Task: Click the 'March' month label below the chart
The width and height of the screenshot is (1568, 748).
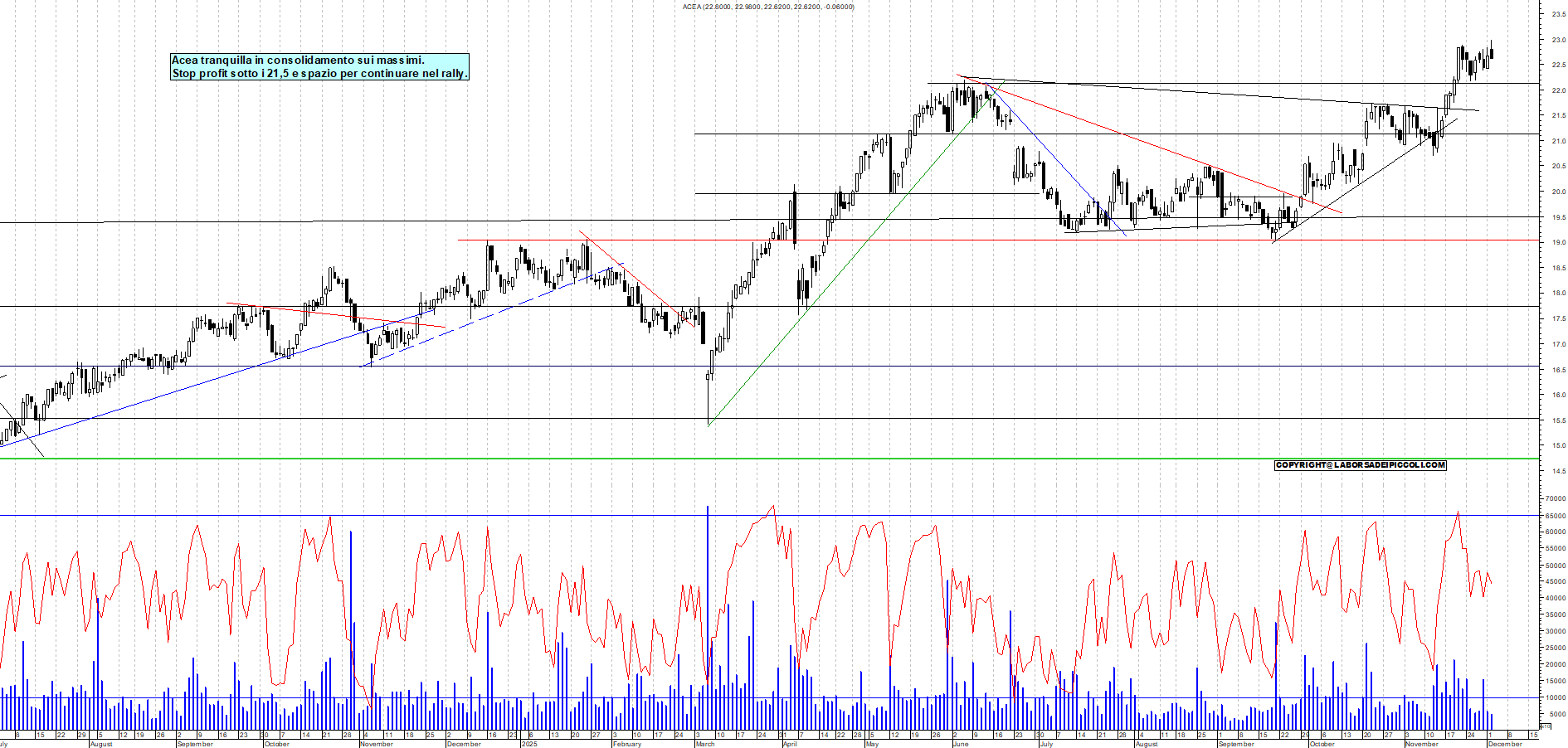Action: [705, 743]
